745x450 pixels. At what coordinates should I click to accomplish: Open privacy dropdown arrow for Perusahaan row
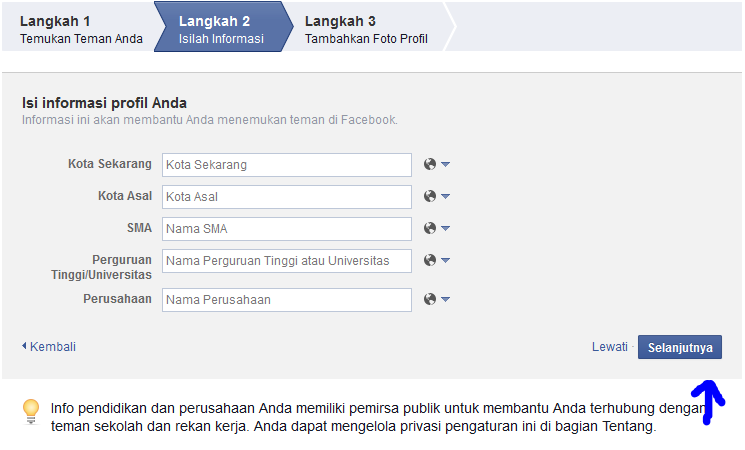coord(445,299)
